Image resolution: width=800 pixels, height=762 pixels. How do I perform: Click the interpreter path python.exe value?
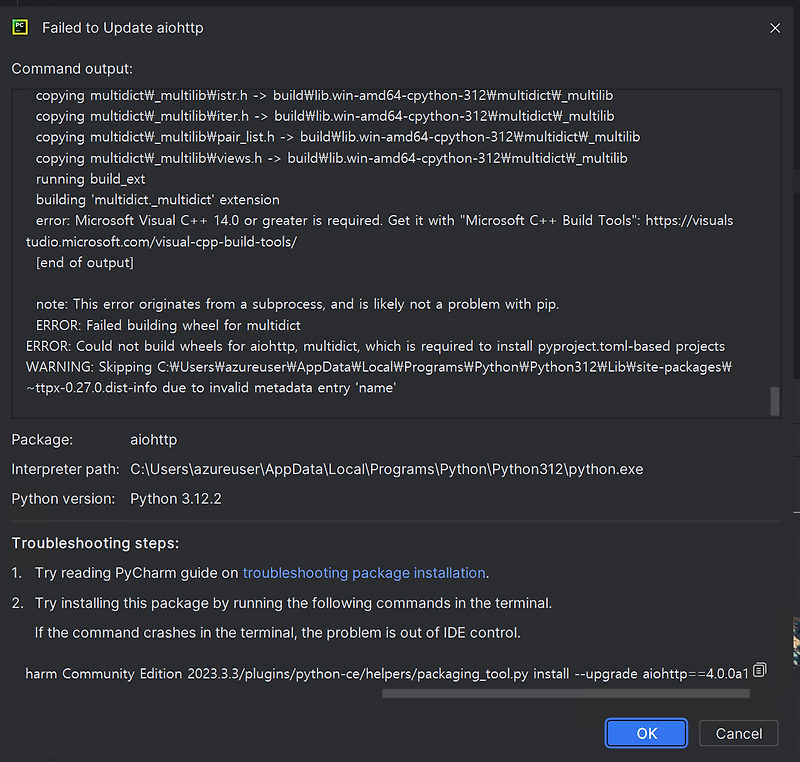(387, 469)
